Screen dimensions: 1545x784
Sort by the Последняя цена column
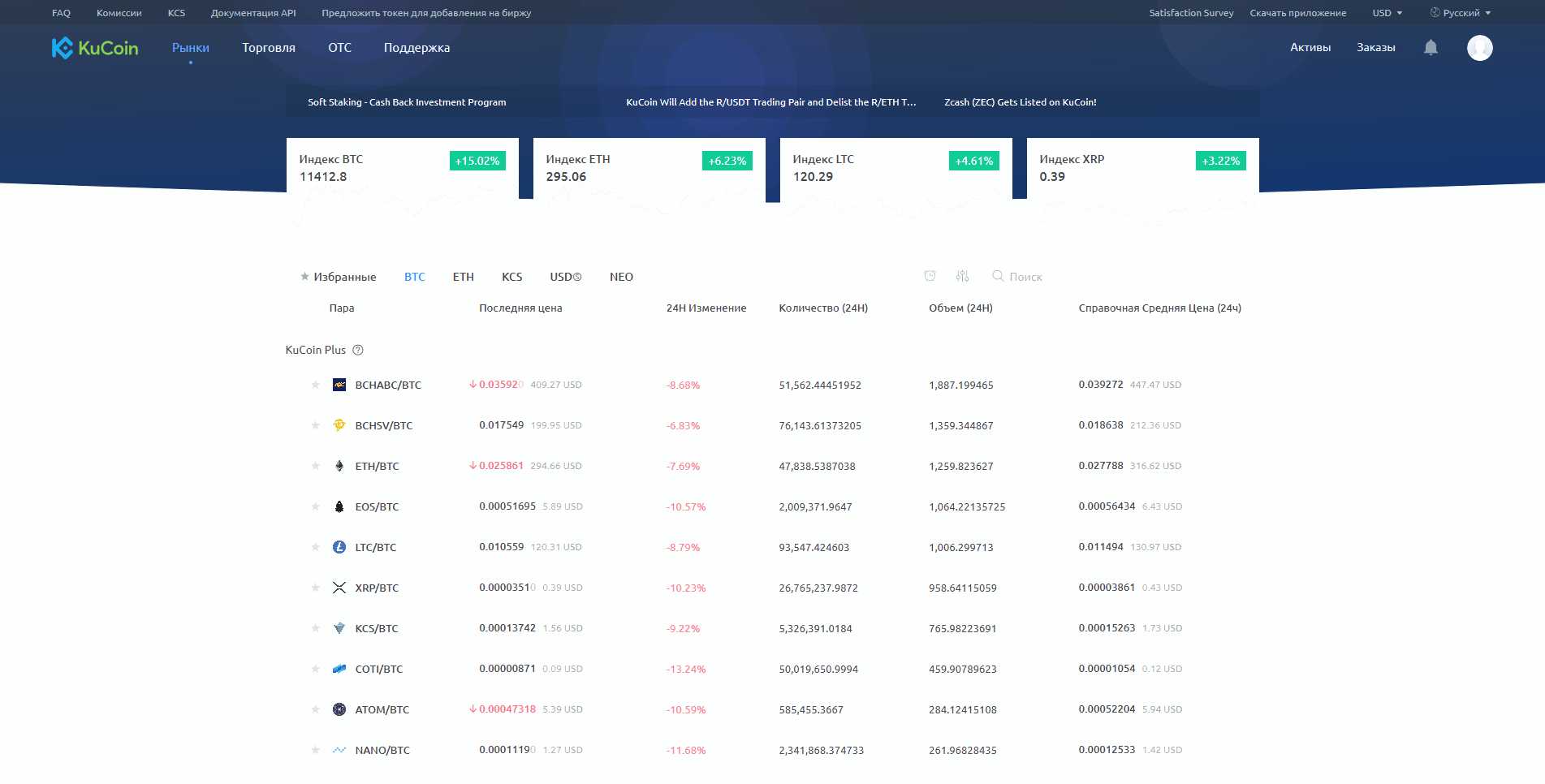tap(520, 308)
